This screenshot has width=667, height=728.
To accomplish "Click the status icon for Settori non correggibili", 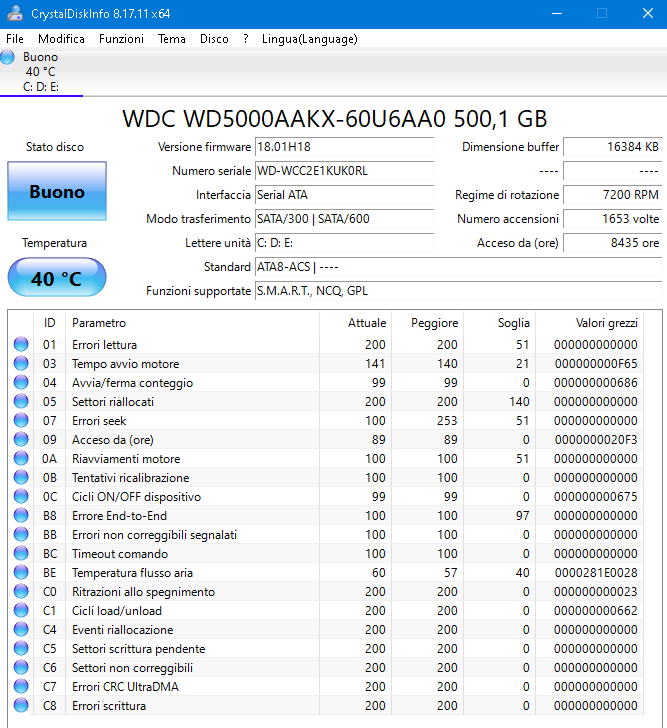I will click(21, 668).
